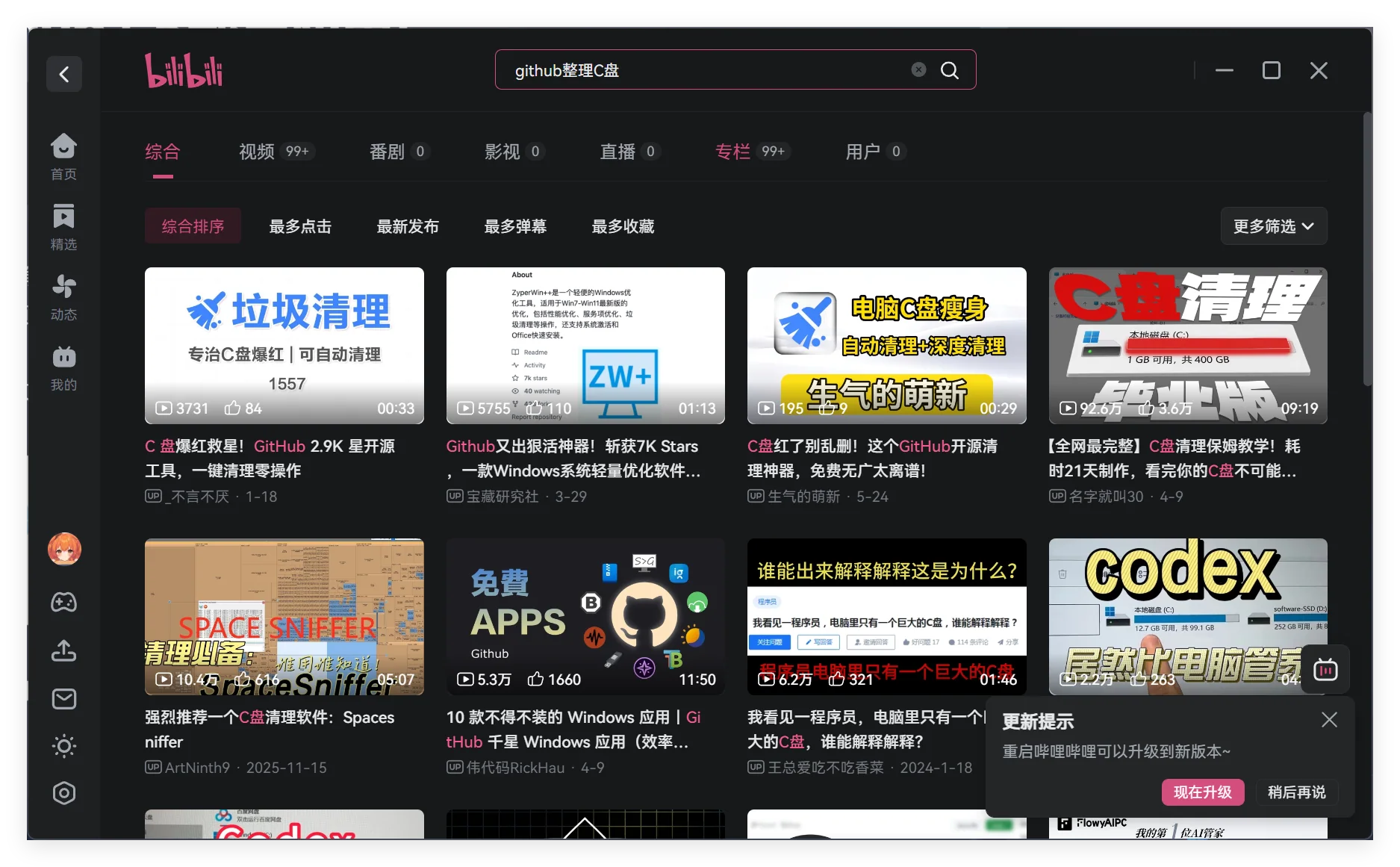Close the 更新提示 popup

tap(1329, 720)
